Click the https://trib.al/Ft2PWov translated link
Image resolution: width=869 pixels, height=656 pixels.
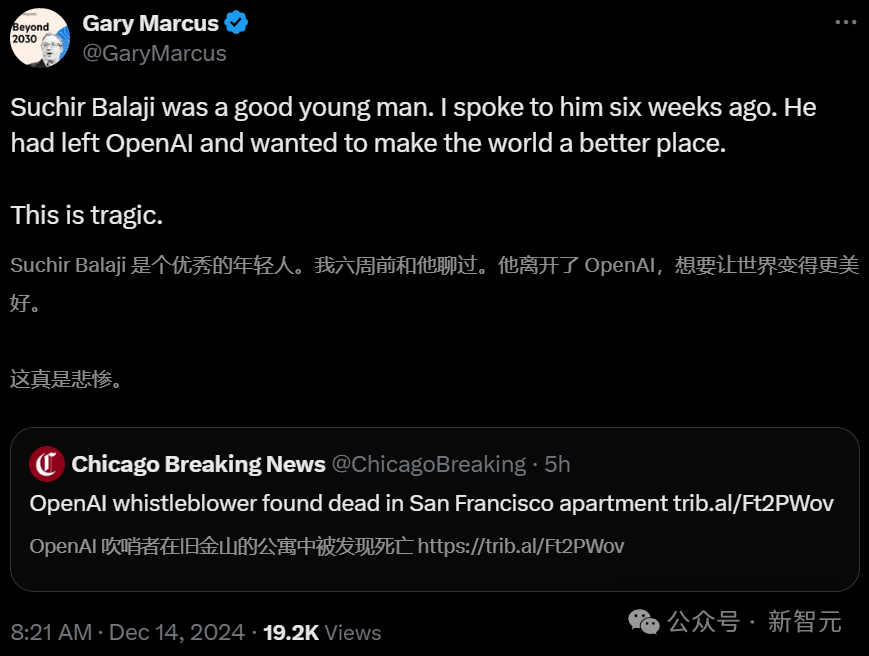(520, 546)
